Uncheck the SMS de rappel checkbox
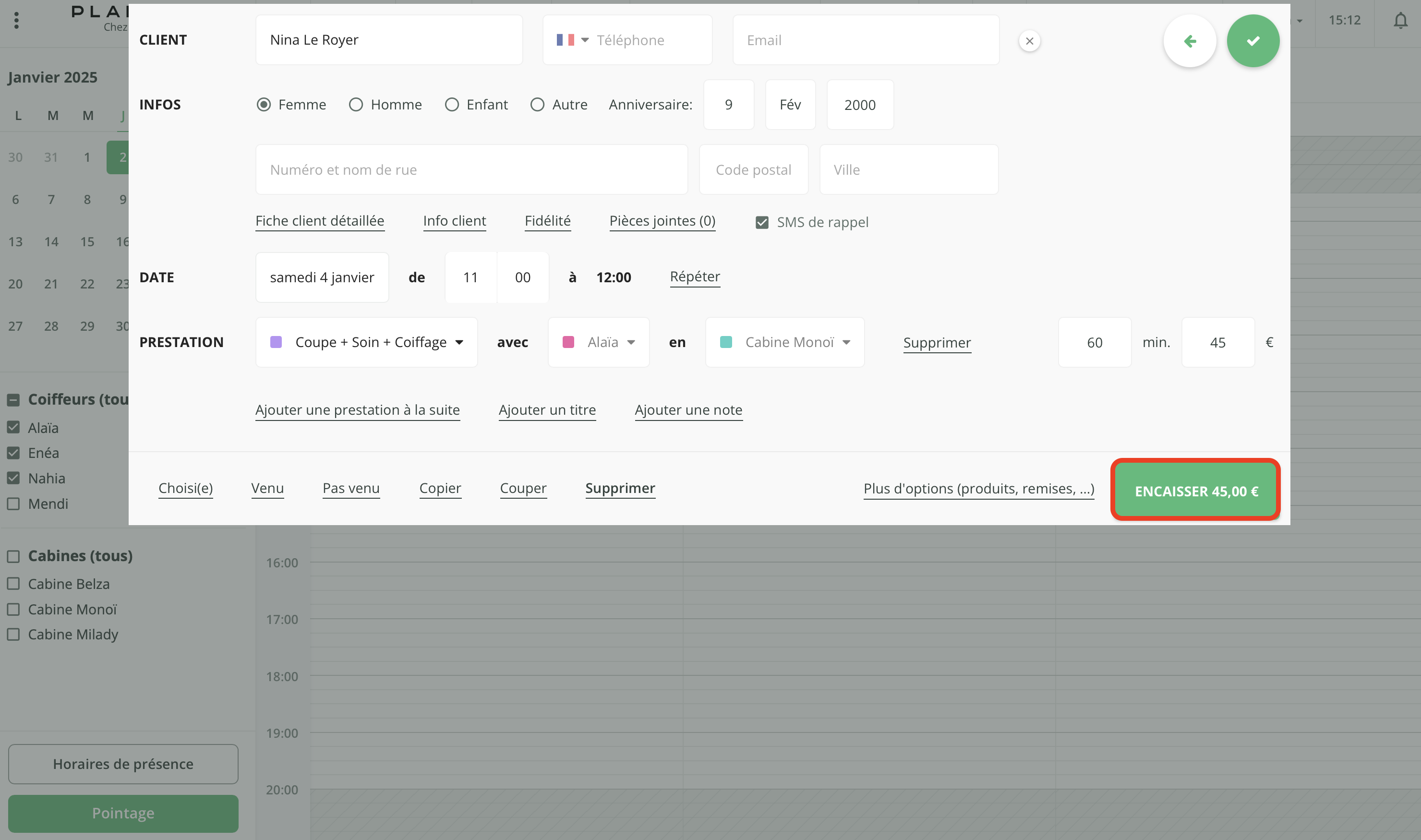The height and width of the screenshot is (840, 1421). coord(762,222)
